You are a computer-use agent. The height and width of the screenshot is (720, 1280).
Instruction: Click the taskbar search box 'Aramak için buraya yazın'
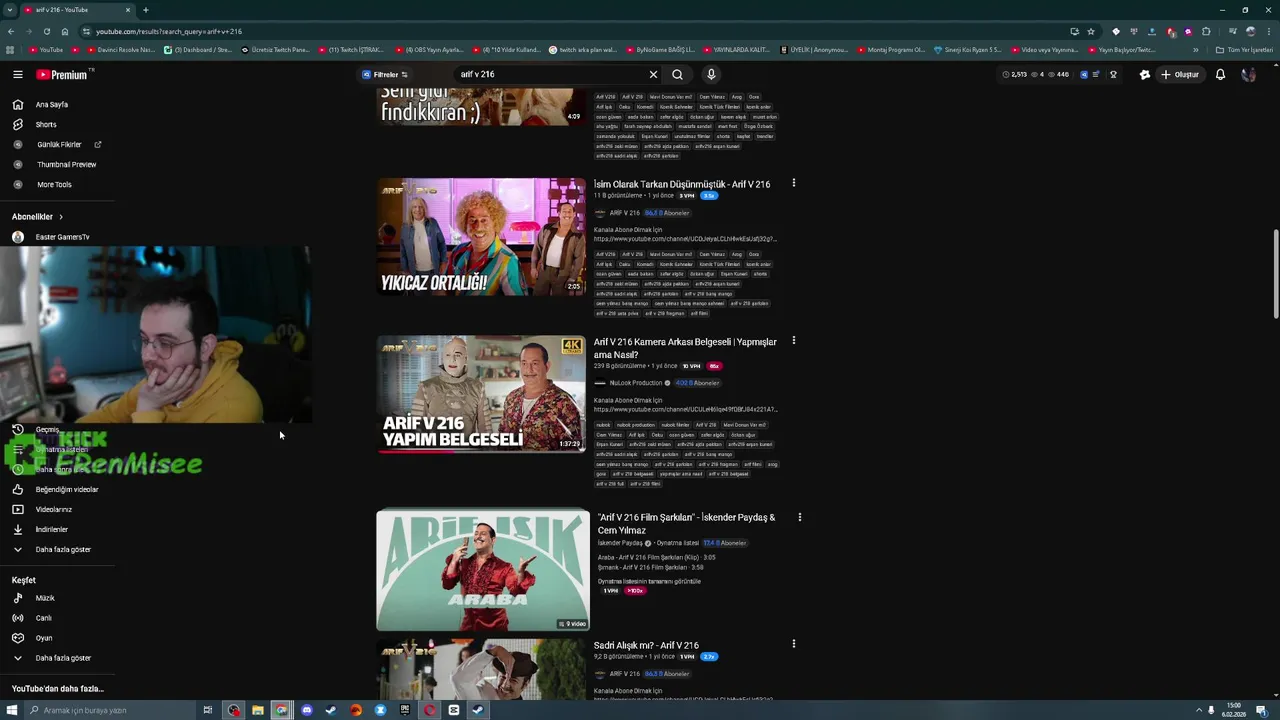point(110,710)
